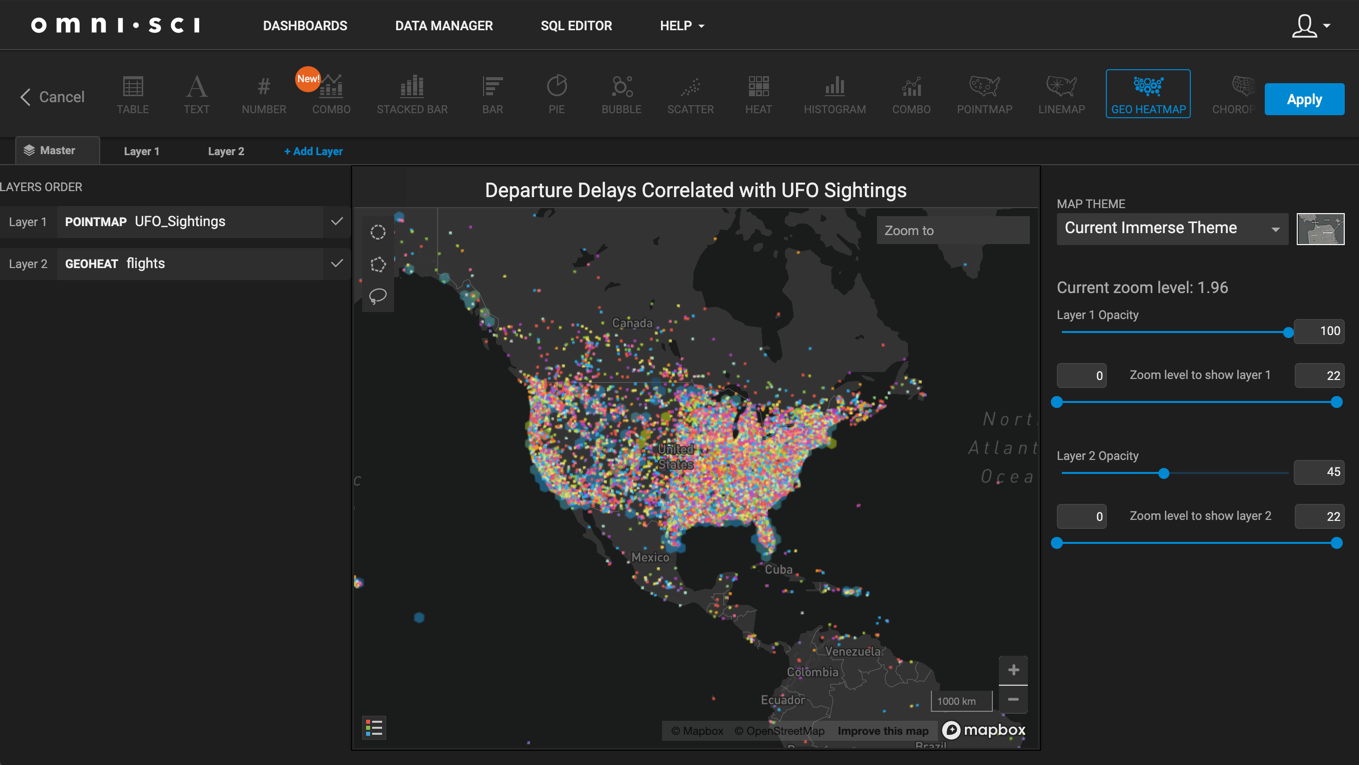Select the Pie chart type

pyautogui.click(x=556, y=95)
